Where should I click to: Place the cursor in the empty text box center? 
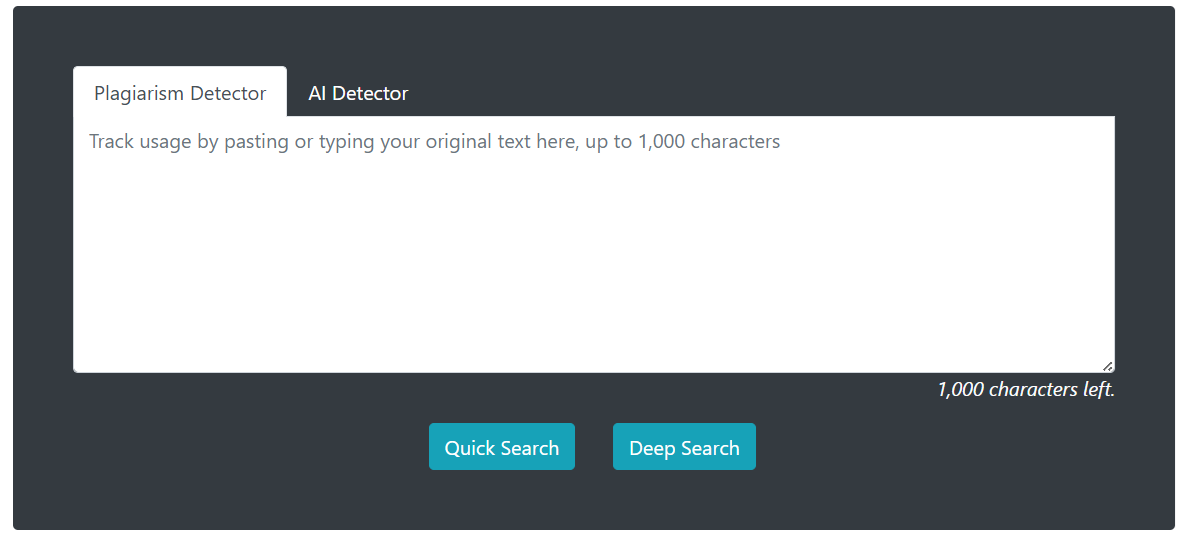click(594, 244)
